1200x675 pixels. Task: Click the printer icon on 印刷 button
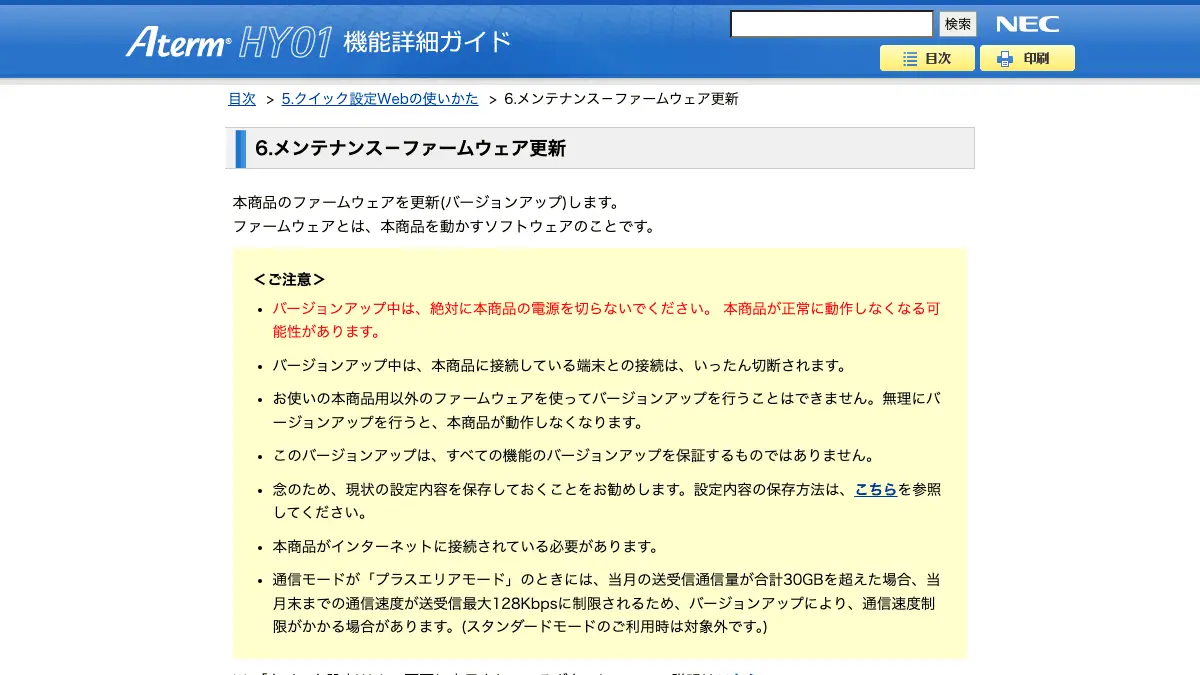tap(1006, 59)
